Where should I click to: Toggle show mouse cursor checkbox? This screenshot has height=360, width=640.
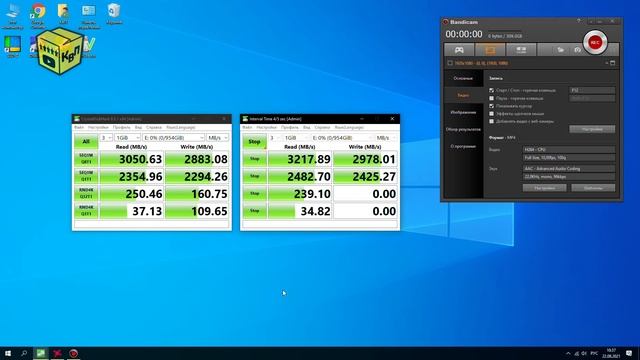point(491,106)
